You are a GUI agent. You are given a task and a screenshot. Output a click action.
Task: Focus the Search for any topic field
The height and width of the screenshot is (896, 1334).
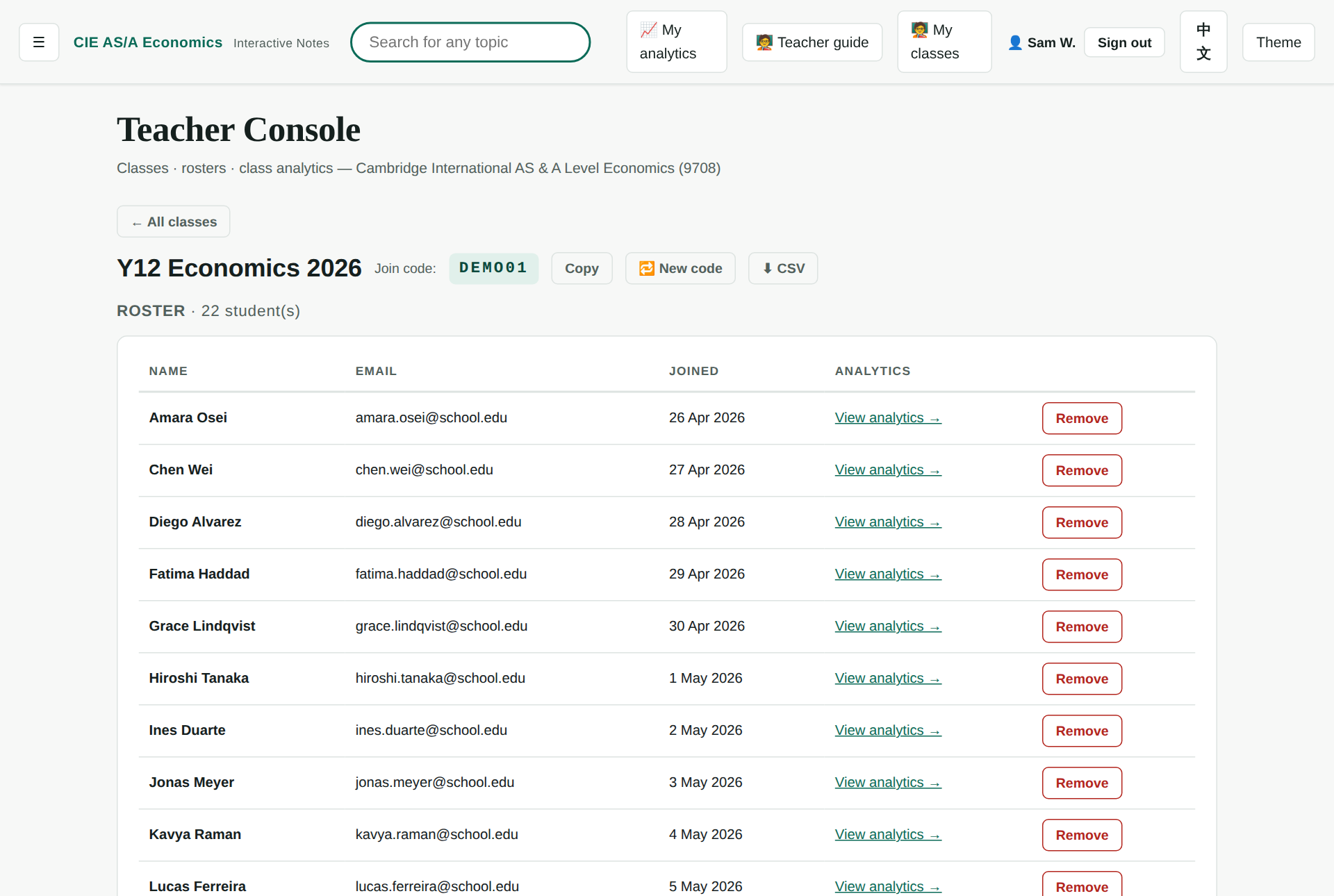pyautogui.click(x=470, y=42)
